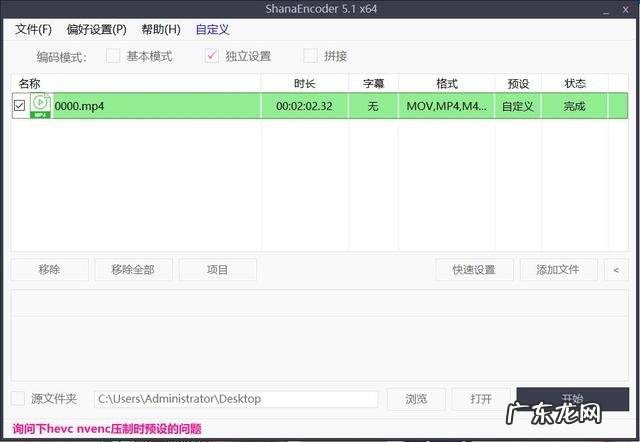Click the 预设 column header
This screenshot has width=640, height=442.
(x=518, y=83)
